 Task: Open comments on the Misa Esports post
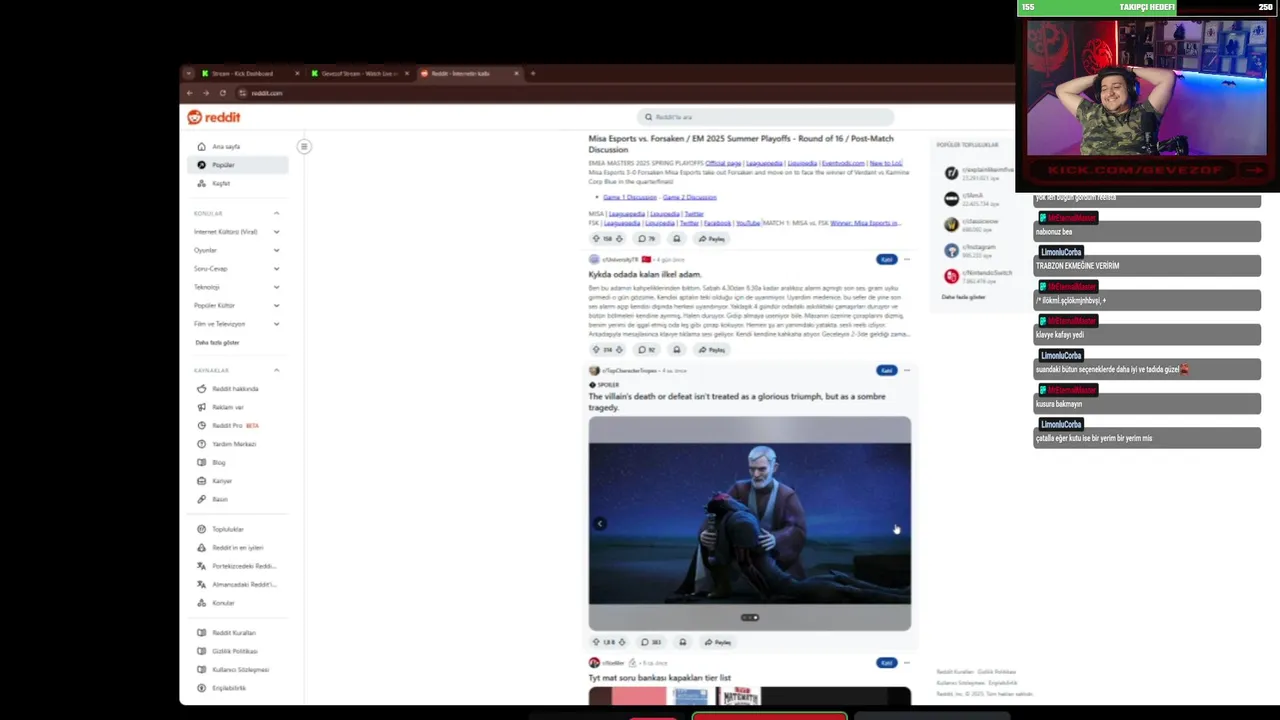click(x=646, y=239)
